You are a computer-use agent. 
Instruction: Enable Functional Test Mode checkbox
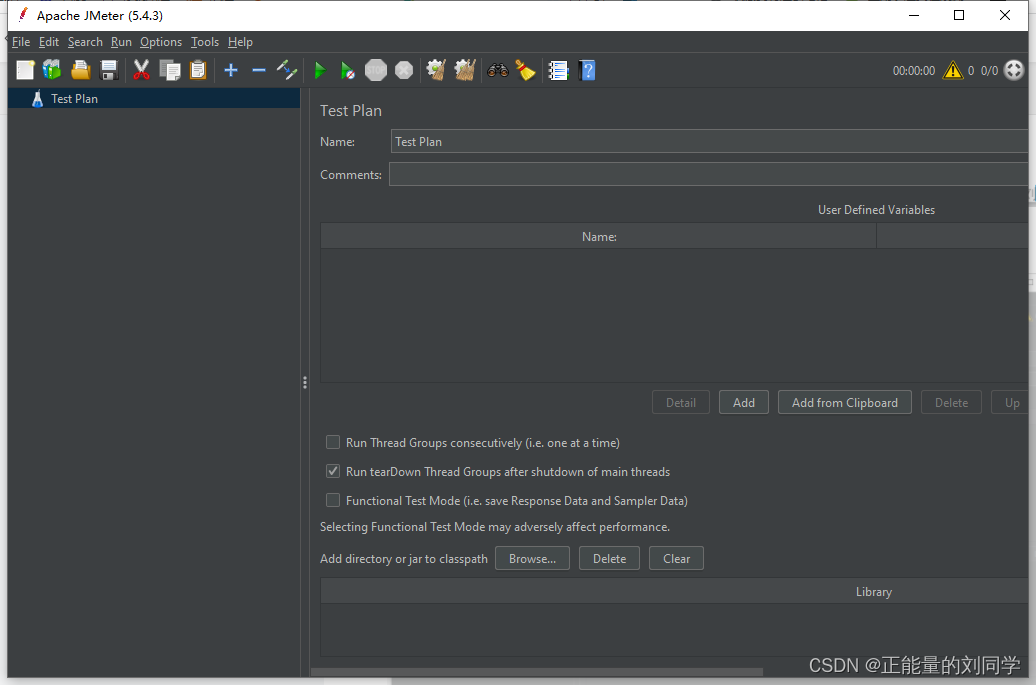(333, 500)
